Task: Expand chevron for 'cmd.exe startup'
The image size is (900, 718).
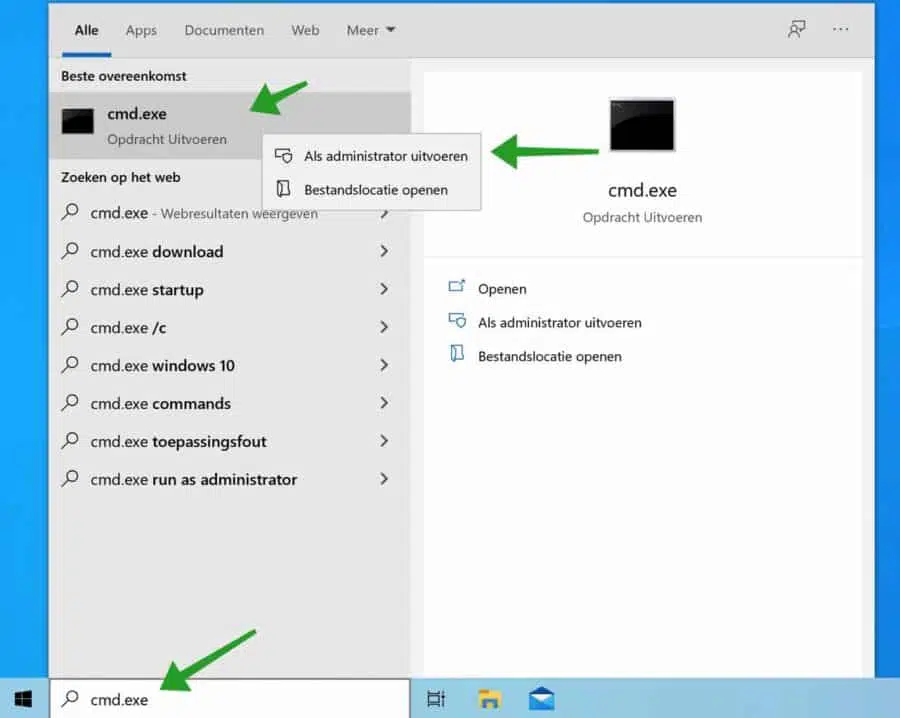Action: [x=384, y=289]
